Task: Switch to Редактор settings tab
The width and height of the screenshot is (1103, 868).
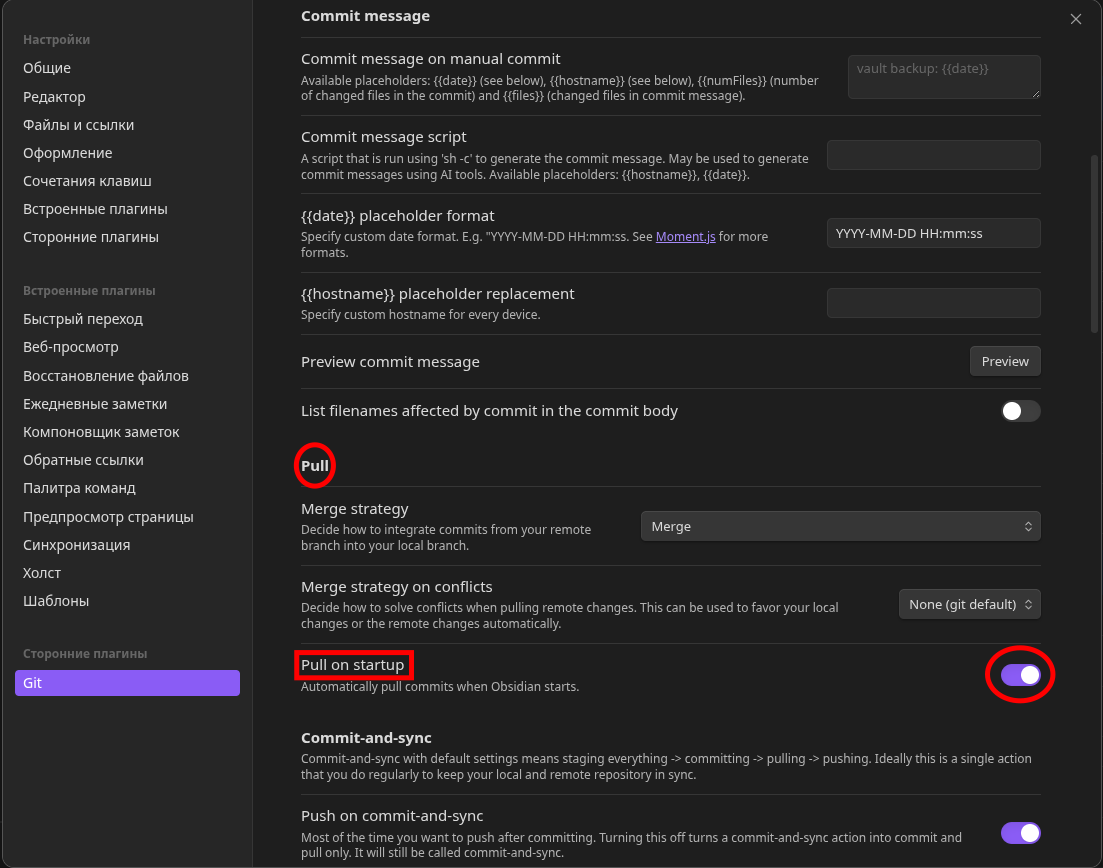Action: [x=54, y=97]
